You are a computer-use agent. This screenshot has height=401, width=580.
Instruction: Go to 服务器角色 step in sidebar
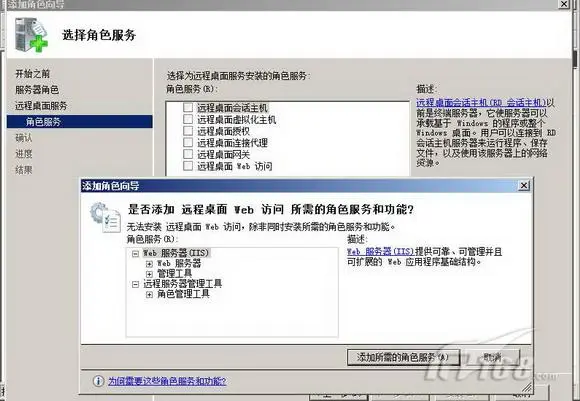(x=37, y=90)
